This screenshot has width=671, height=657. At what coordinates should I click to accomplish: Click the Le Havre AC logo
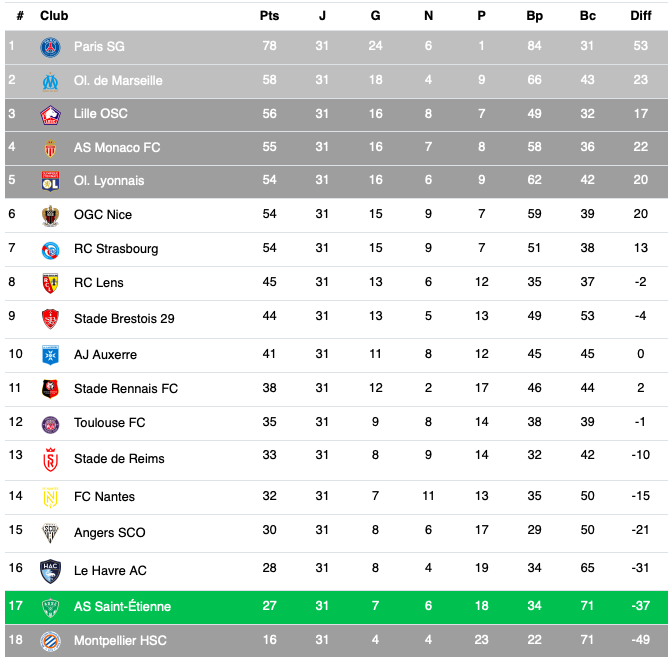click(x=50, y=571)
